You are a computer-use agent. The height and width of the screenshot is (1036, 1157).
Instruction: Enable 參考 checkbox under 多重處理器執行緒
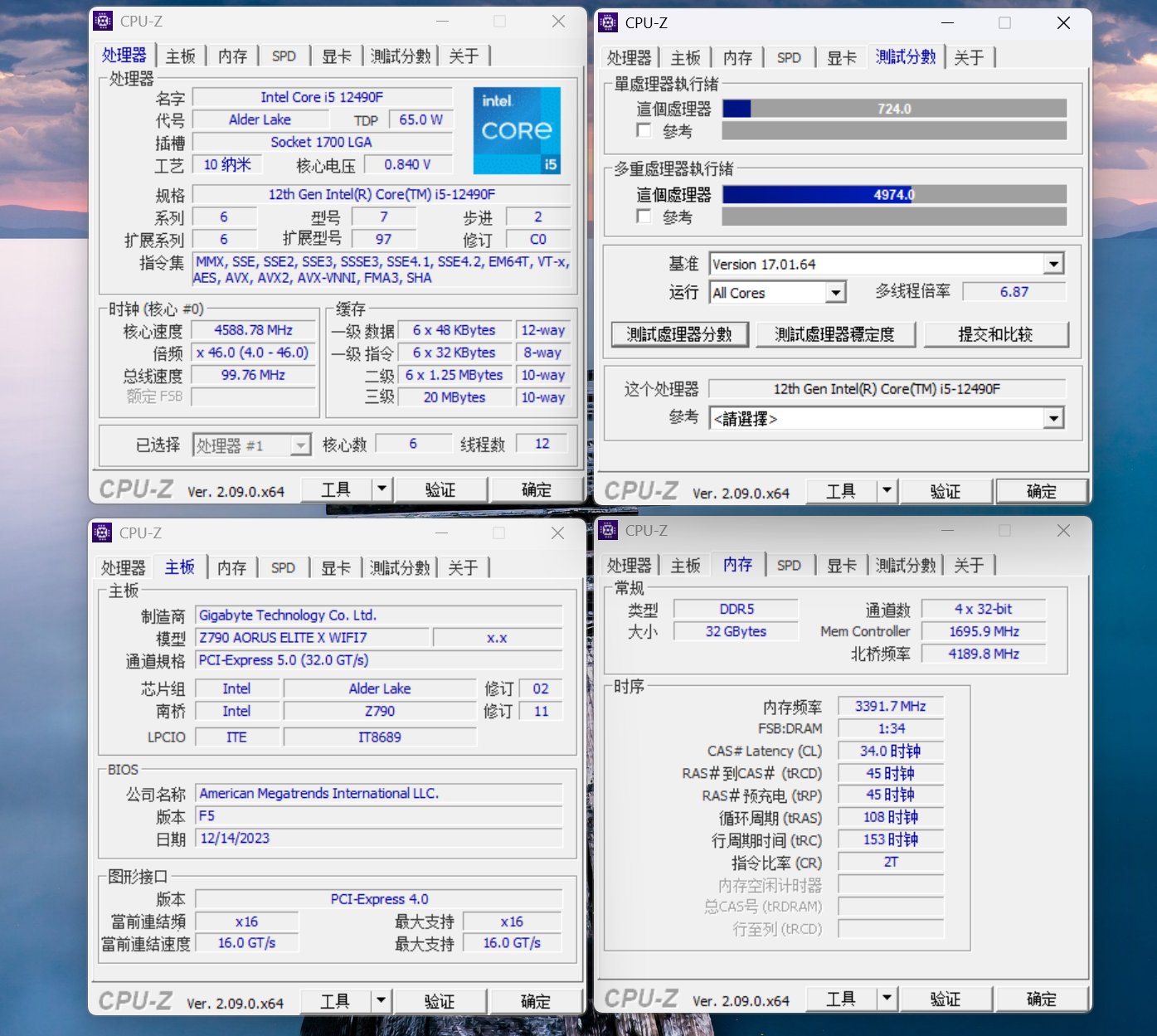point(644,216)
